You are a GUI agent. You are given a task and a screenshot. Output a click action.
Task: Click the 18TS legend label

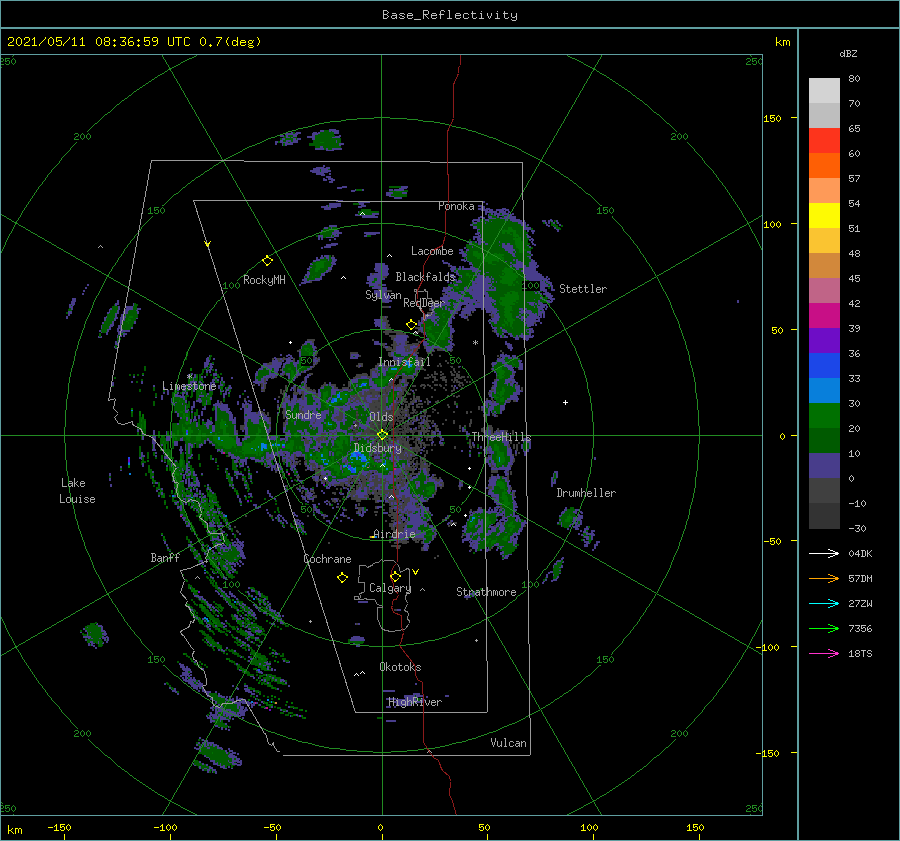tap(860, 653)
